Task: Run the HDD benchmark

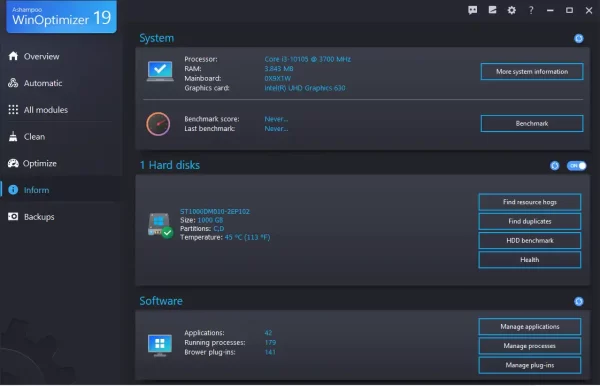Action: (x=530, y=241)
